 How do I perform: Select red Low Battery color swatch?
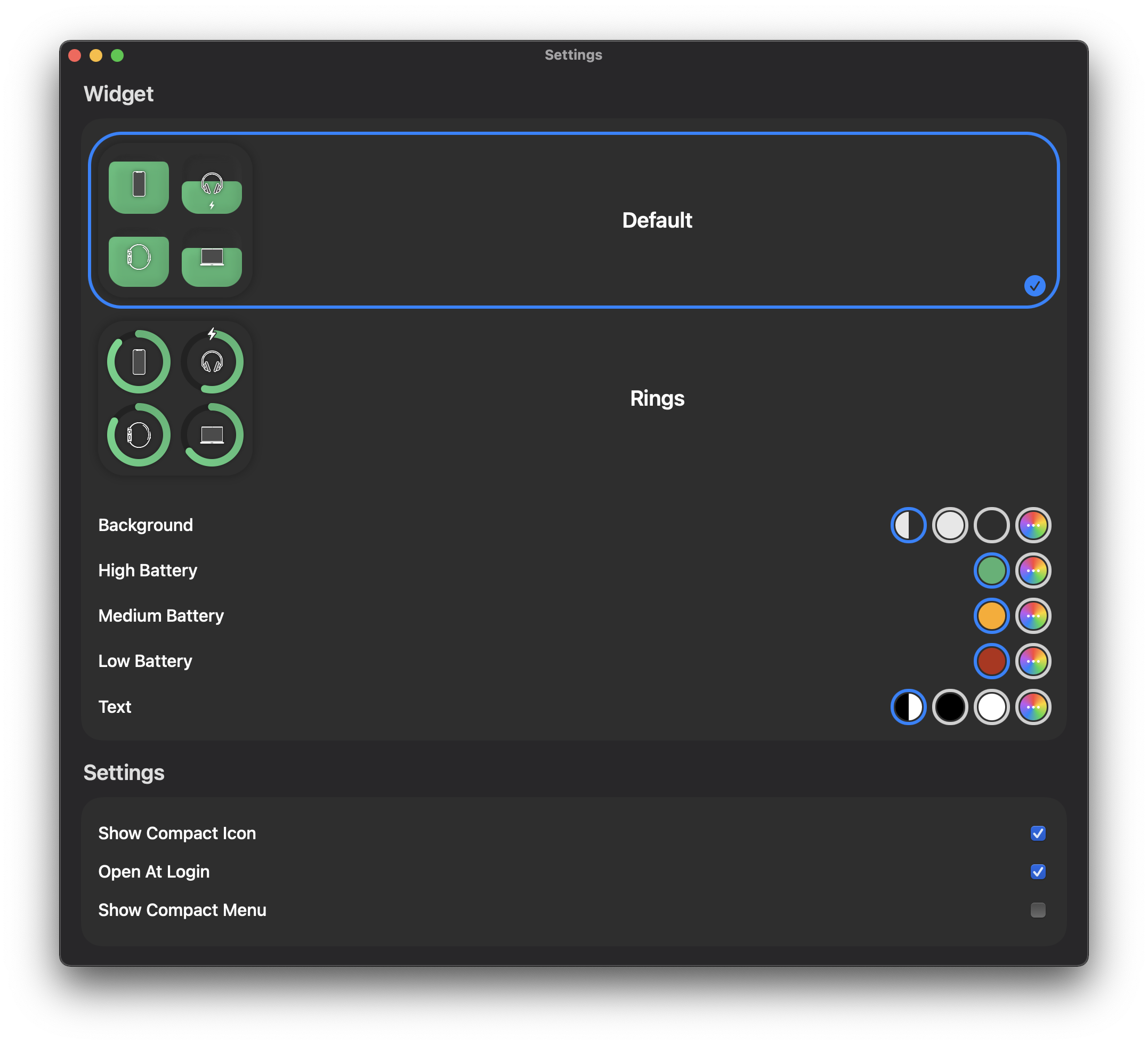point(991,661)
